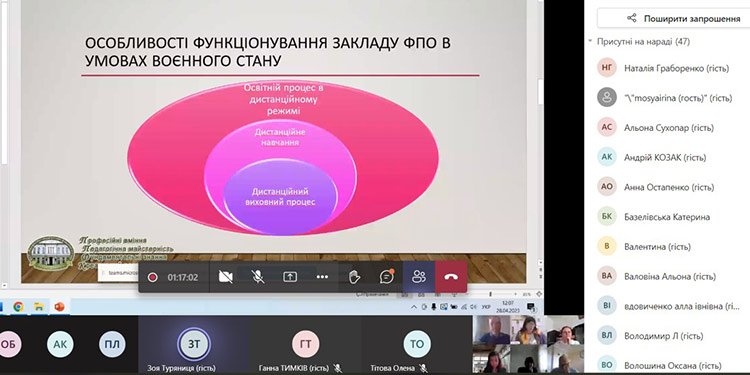750x375 pixels.
Task: Click the В avatar of Валентина
Action: [x=607, y=247]
